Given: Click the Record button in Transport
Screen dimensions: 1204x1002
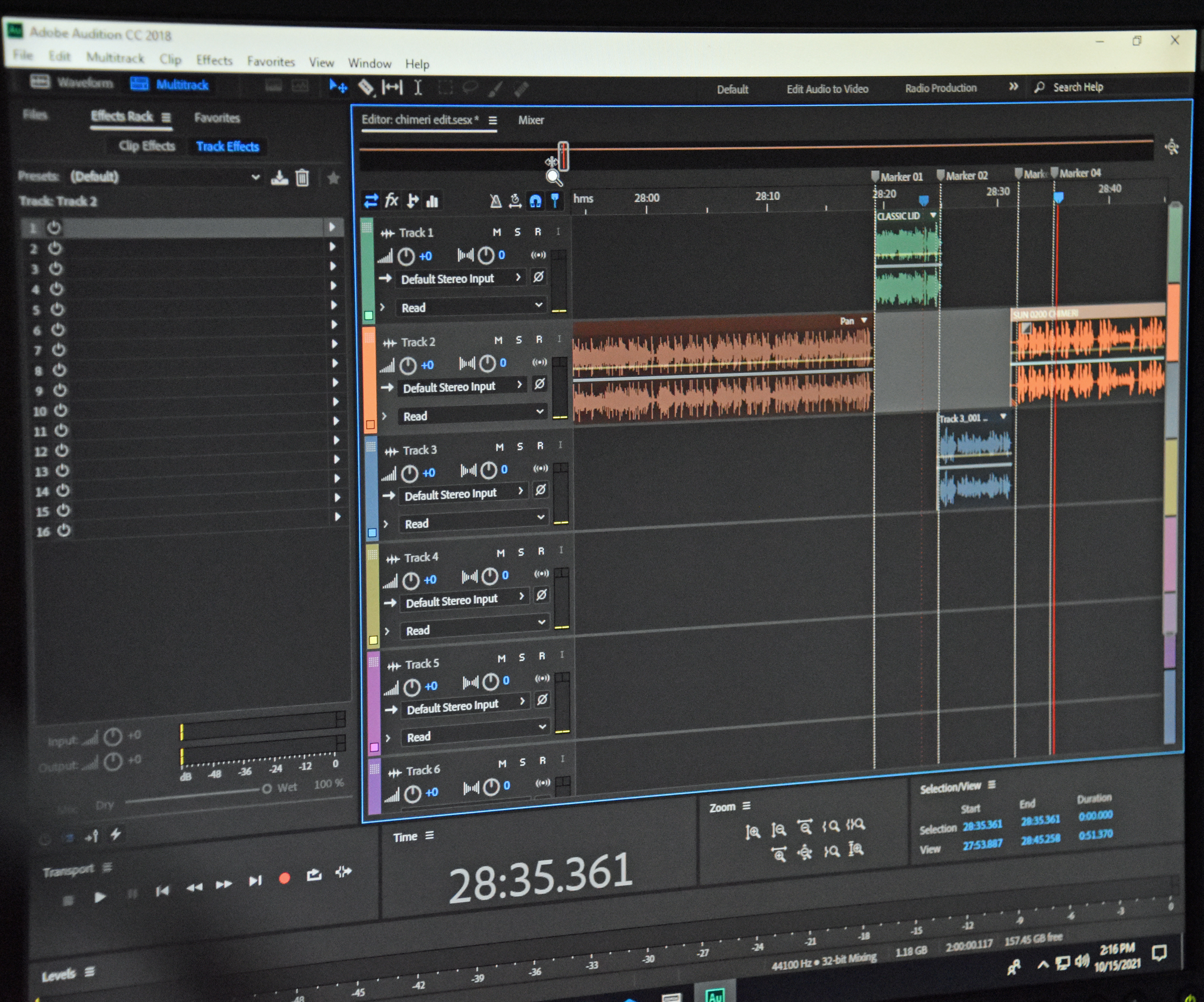Looking at the screenshot, I should pyautogui.click(x=284, y=878).
